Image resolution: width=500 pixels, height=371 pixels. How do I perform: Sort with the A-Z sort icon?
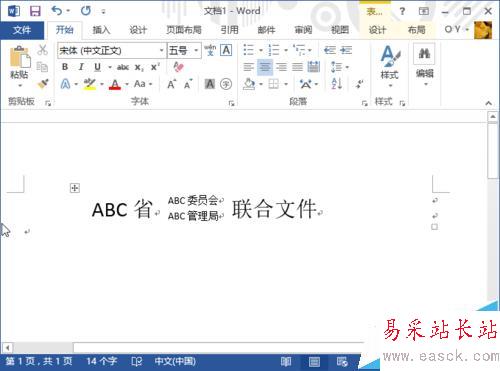(337, 84)
